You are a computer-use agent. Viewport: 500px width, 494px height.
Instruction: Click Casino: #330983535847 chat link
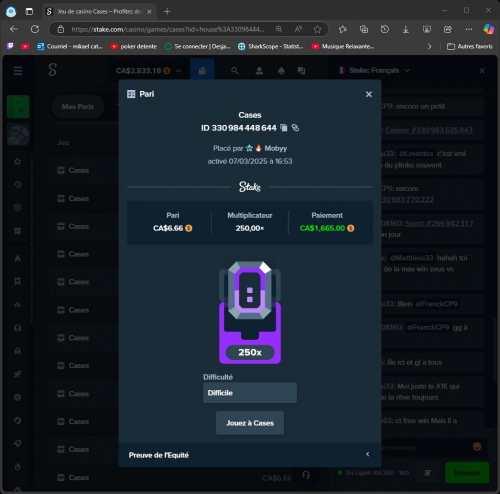tap(429, 130)
